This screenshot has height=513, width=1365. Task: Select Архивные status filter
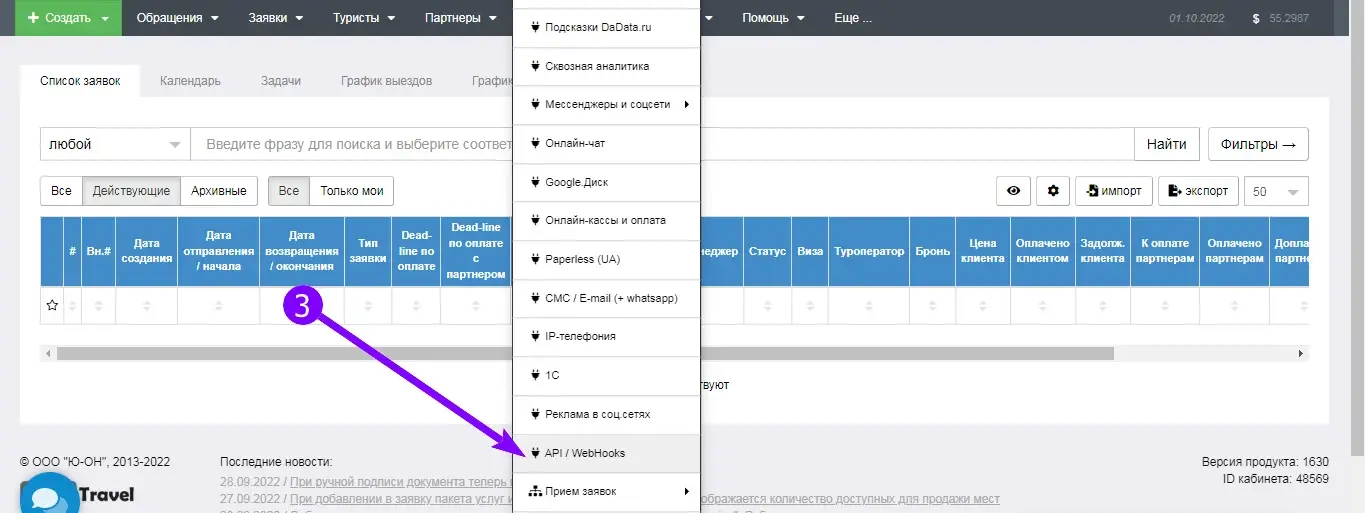[219, 191]
